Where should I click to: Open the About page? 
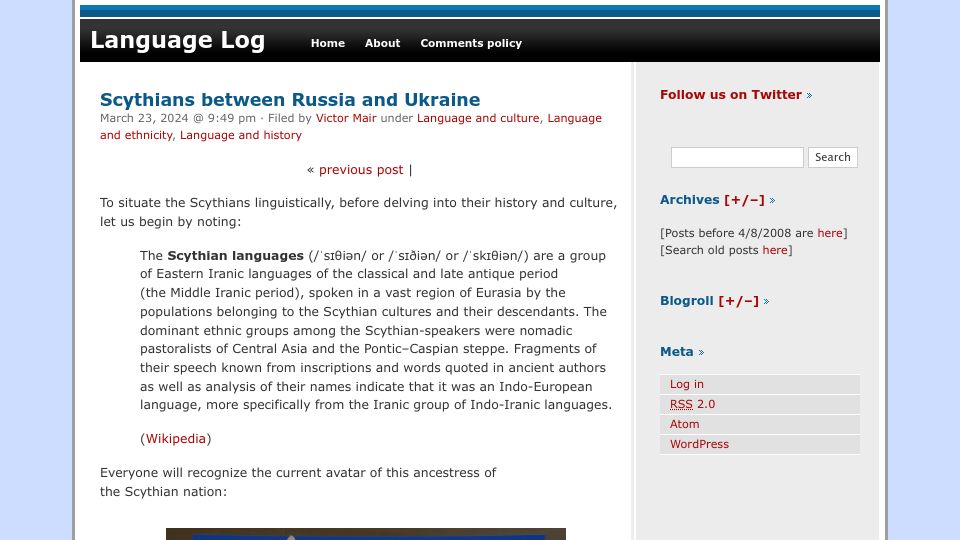pyautogui.click(x=382, y=43)
